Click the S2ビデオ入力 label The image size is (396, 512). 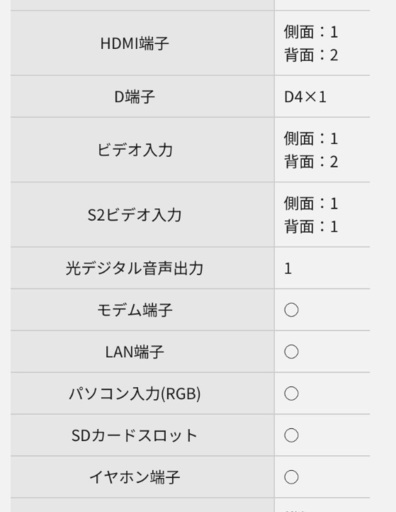[x=135, y=215]
